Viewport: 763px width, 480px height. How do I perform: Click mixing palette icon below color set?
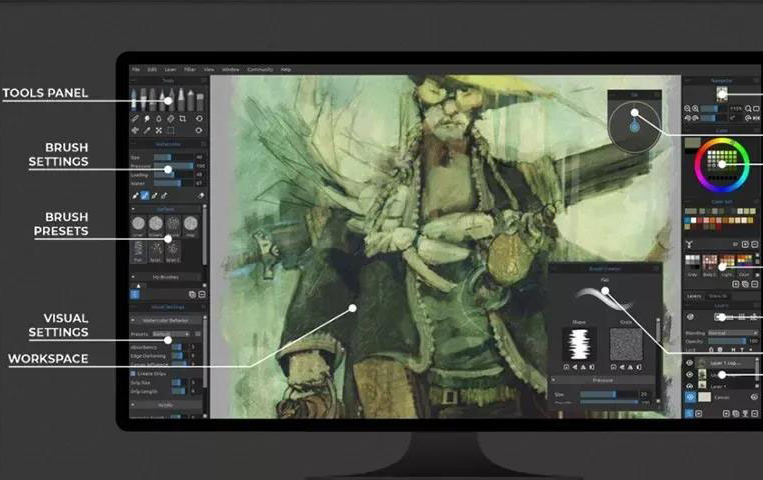(x=689, y=244)
